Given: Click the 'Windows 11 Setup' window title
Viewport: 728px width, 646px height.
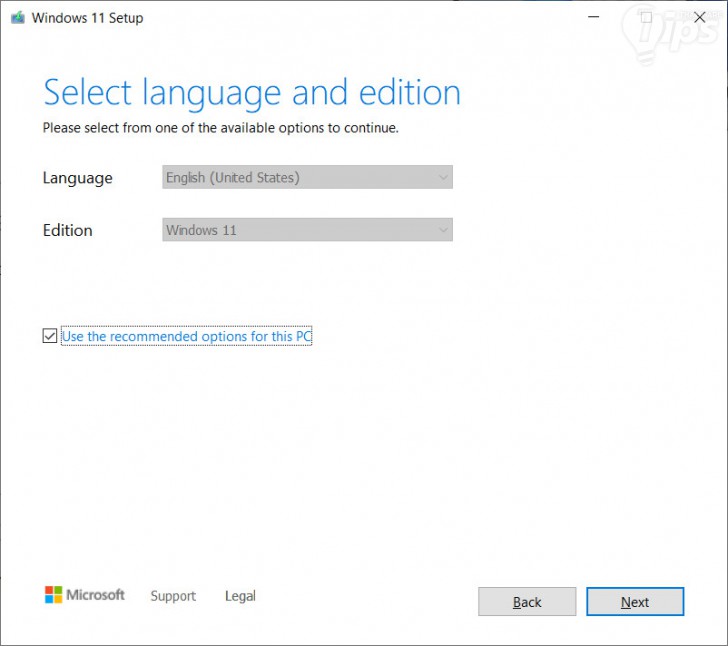Looking at the screenshot, I should pyautogui.click(x=87, y=18).
